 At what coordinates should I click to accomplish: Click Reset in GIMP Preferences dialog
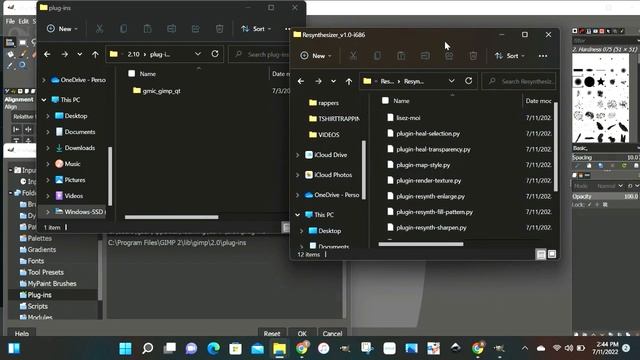272,333
